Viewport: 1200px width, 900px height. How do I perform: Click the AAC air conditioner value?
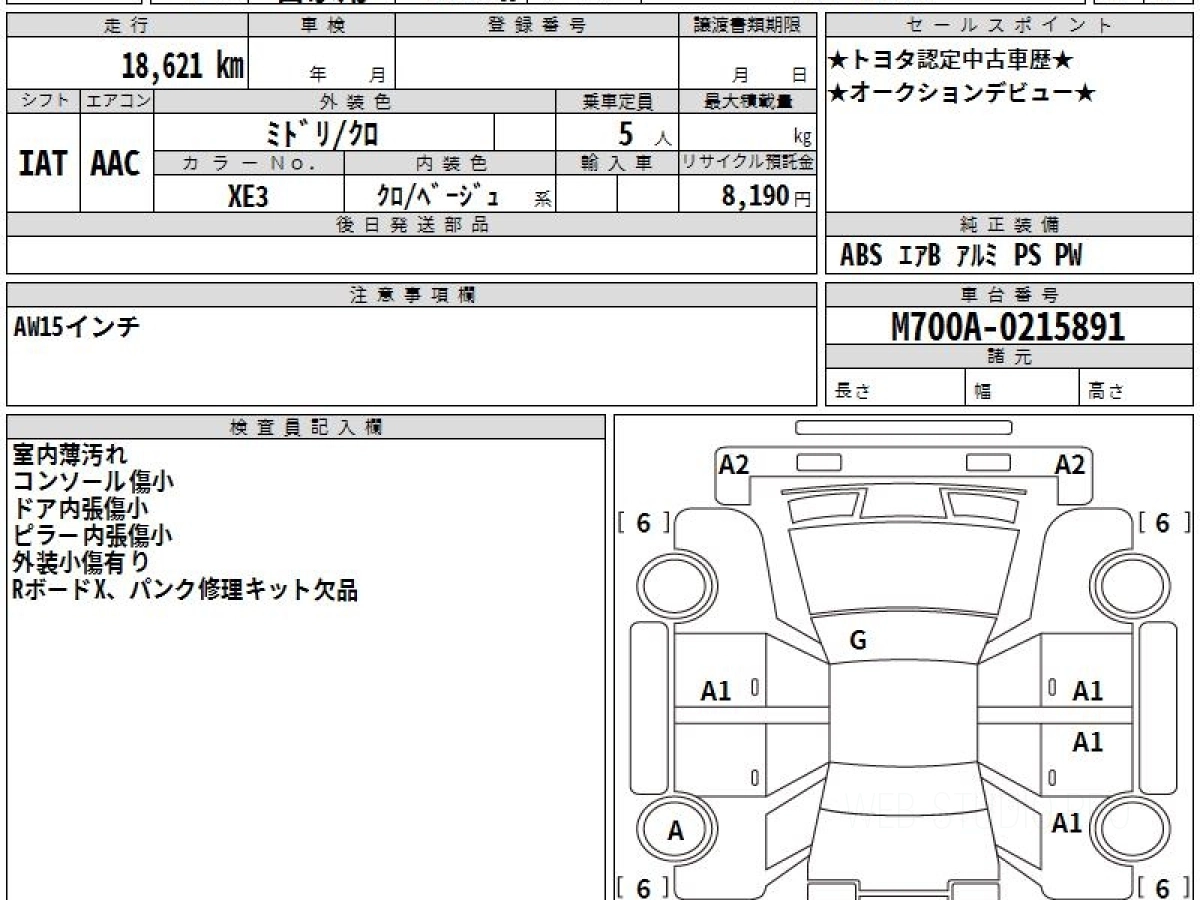116,163
